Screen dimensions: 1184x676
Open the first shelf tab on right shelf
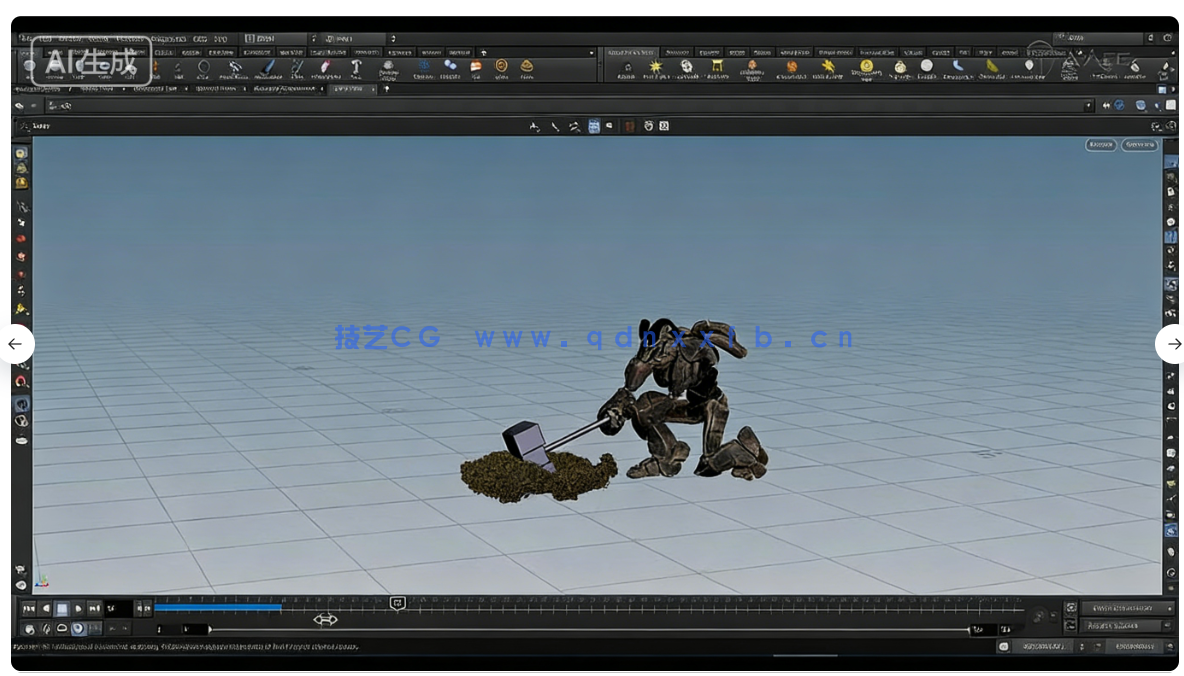pyautogui.click(x=632, y=52)
